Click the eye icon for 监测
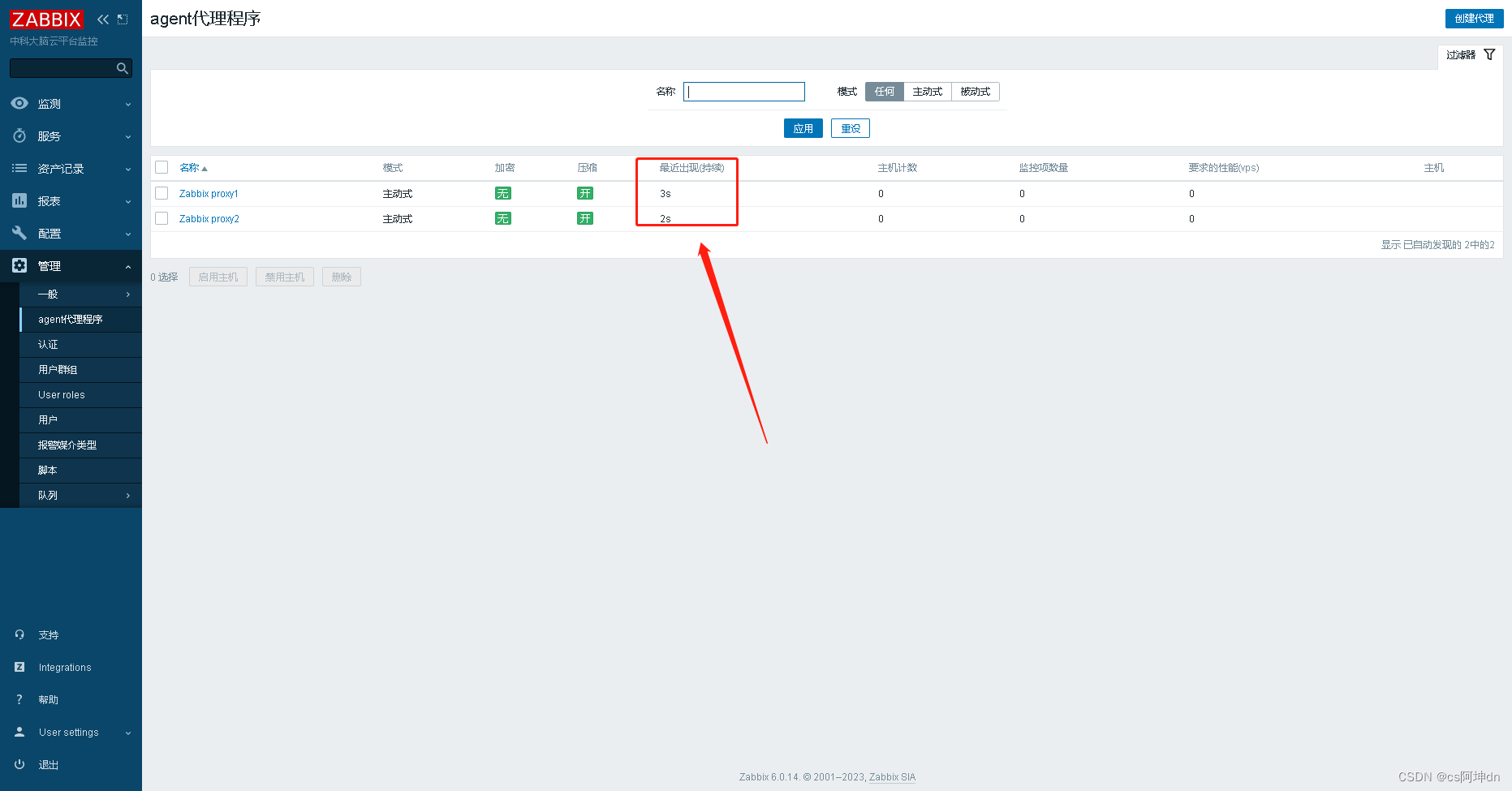Screen dimensions: 1512x791 tap(19, 103)
